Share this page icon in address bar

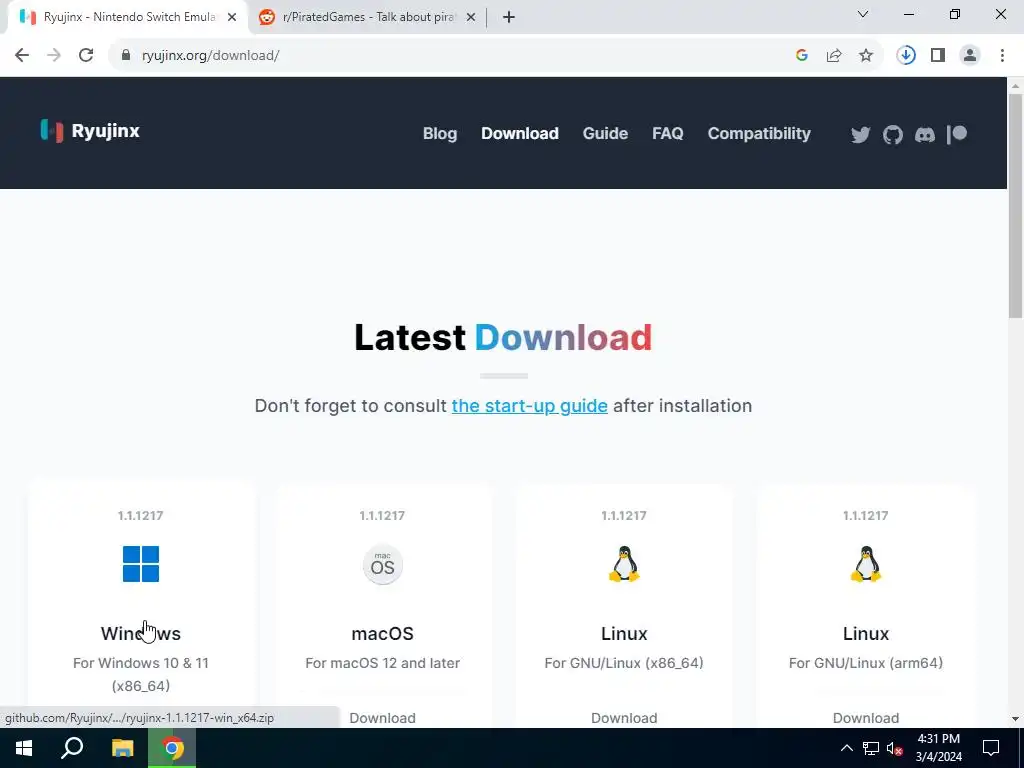coord(834,56)
